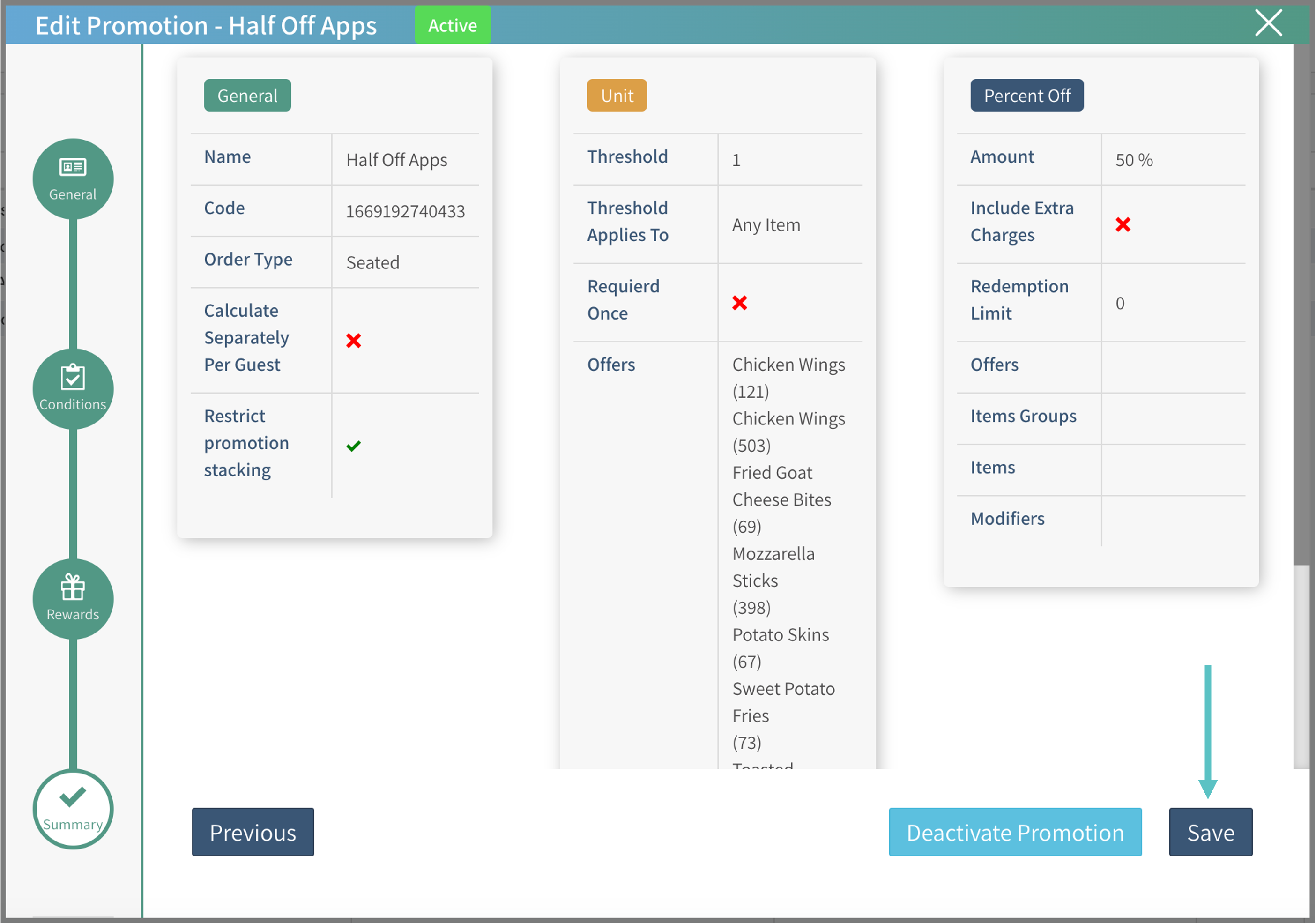1316x923 pixels.
Task: Click the green check for Restrict promotion stacking
Action: [x=354, y=446]
